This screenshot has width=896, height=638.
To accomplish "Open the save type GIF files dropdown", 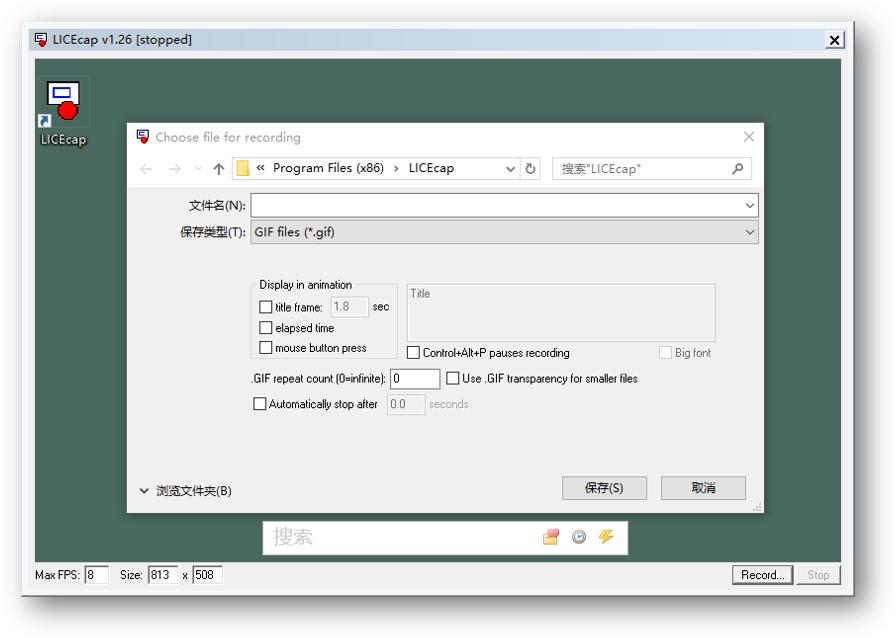I will coord(750,232).
